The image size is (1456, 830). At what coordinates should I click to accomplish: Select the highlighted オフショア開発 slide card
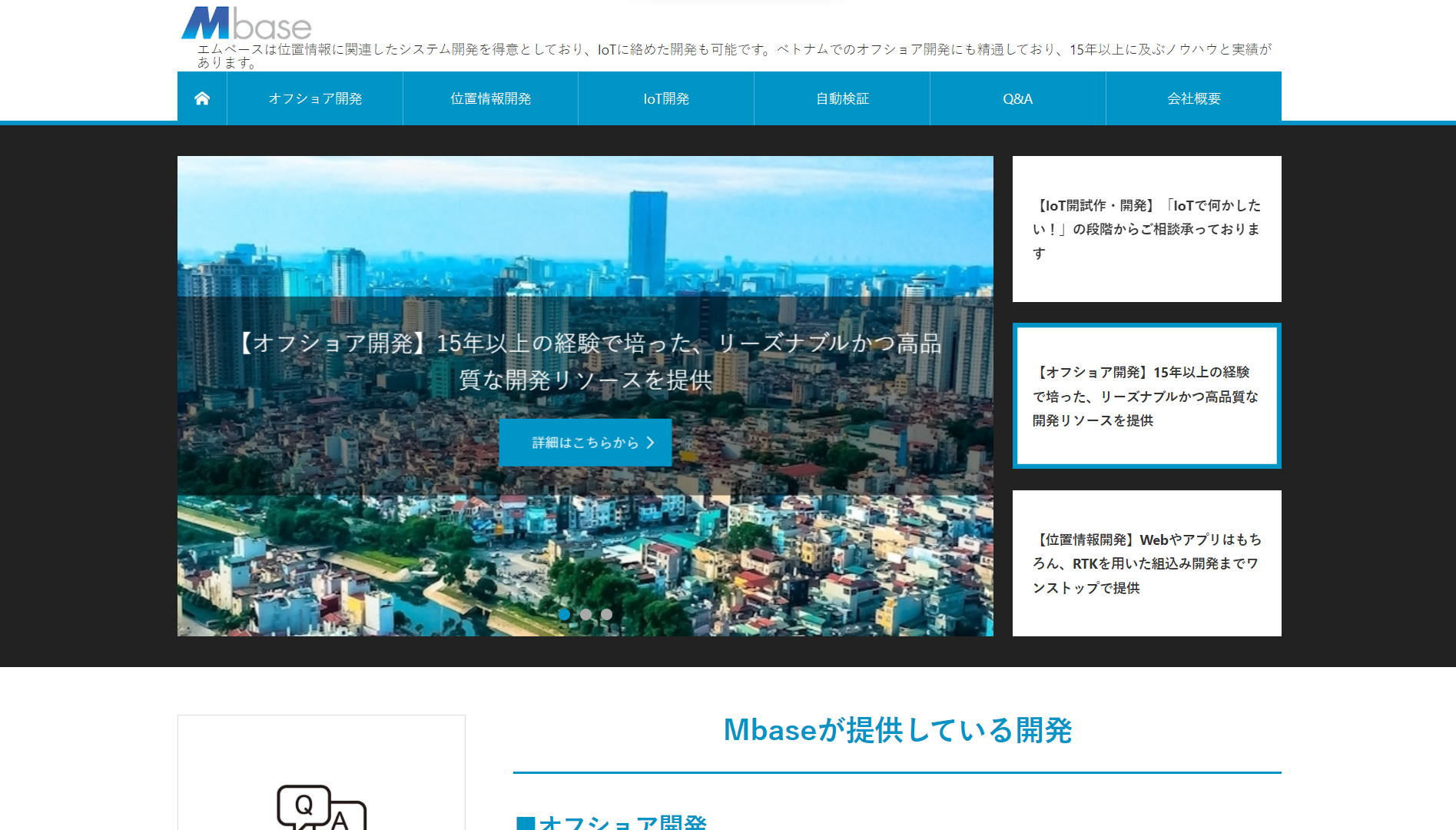1146,396
